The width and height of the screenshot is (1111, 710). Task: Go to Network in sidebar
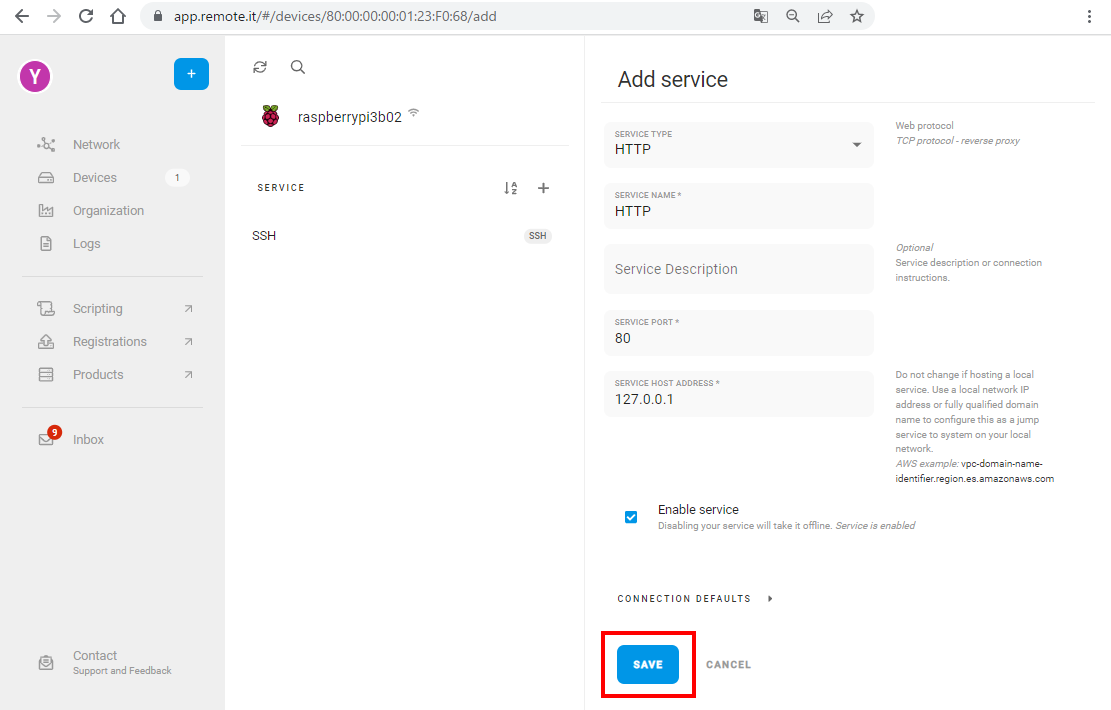[x=96, y=145]
